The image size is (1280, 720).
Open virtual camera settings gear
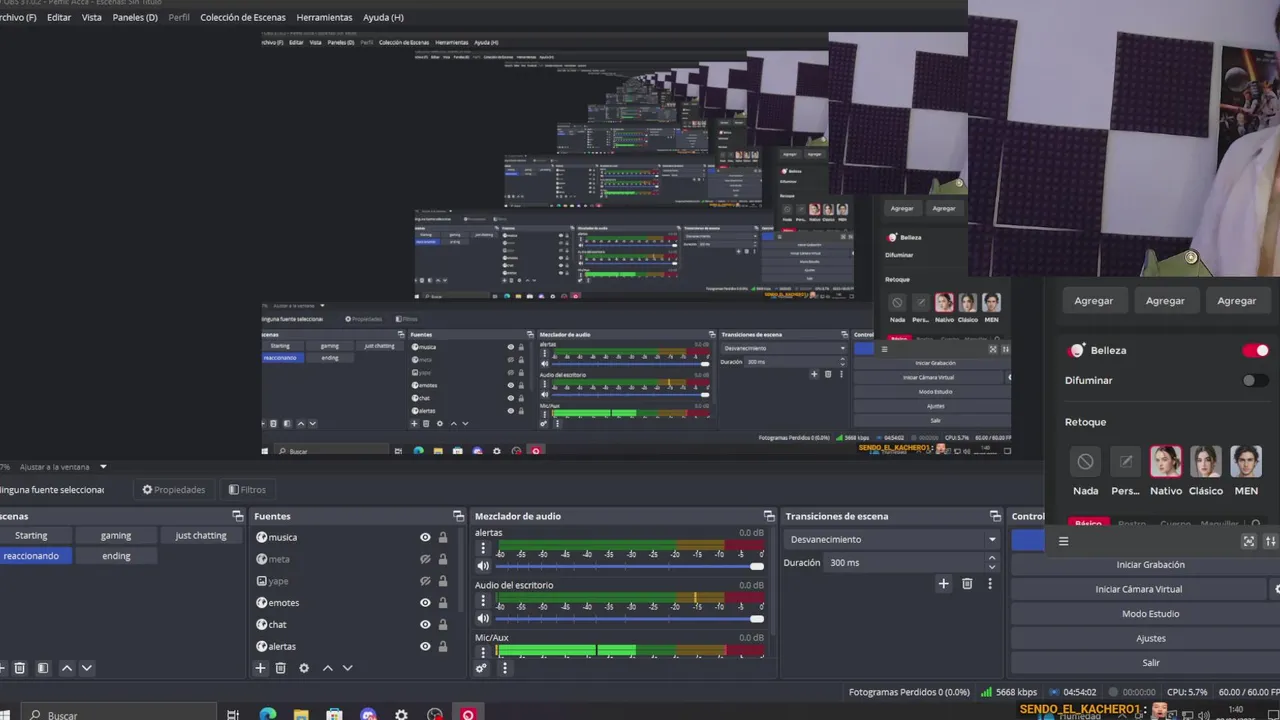tap(1276, 589)
